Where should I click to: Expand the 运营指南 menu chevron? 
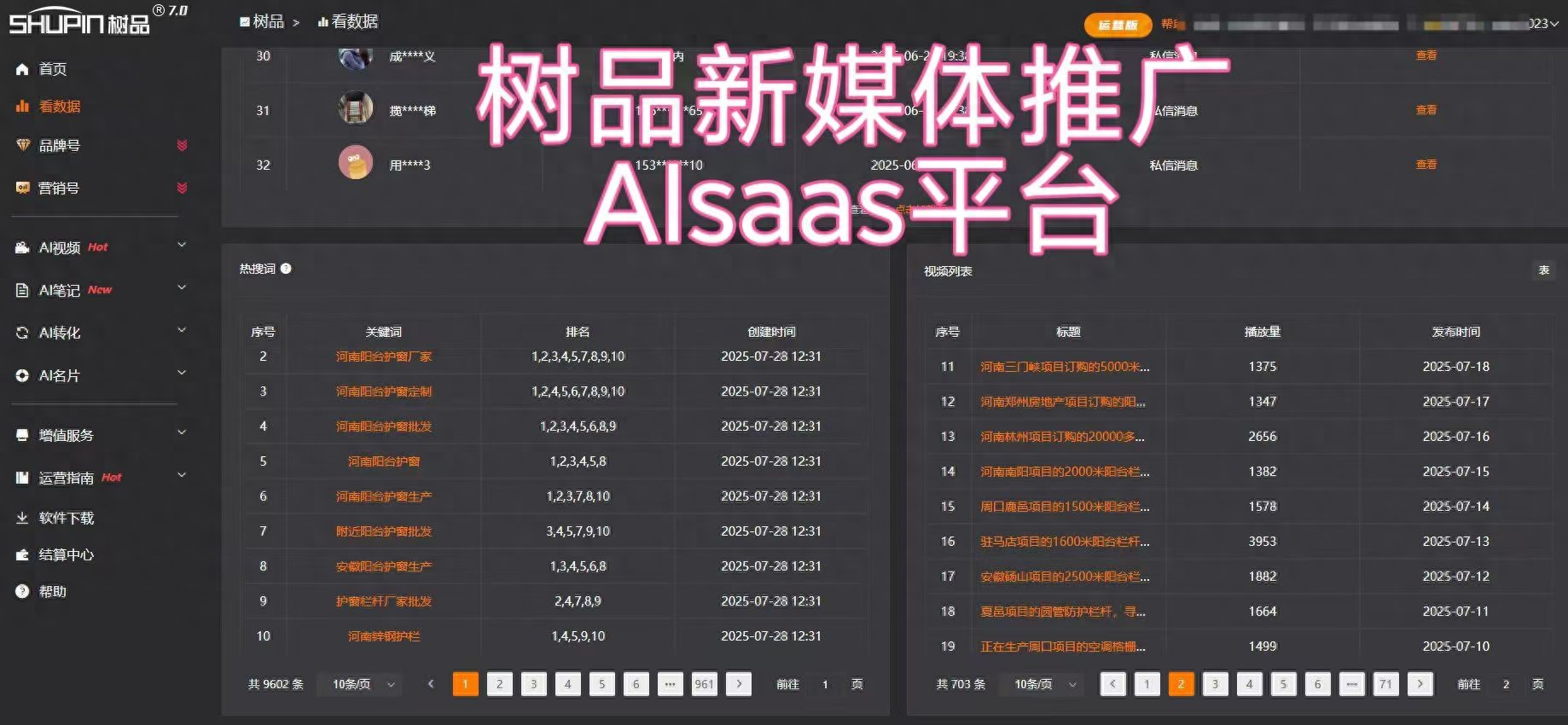click(182, 476)
